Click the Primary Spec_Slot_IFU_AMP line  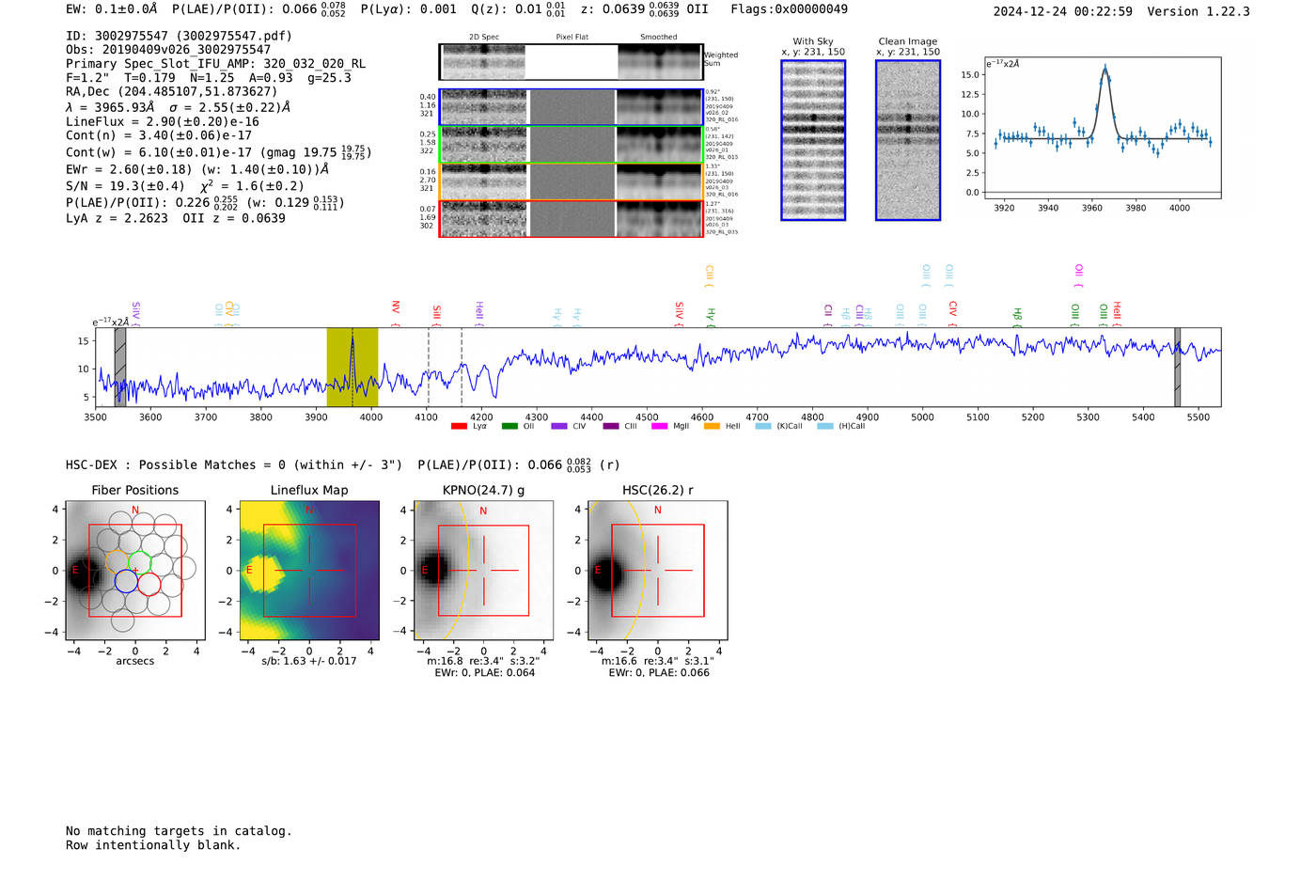click(216, 64)
